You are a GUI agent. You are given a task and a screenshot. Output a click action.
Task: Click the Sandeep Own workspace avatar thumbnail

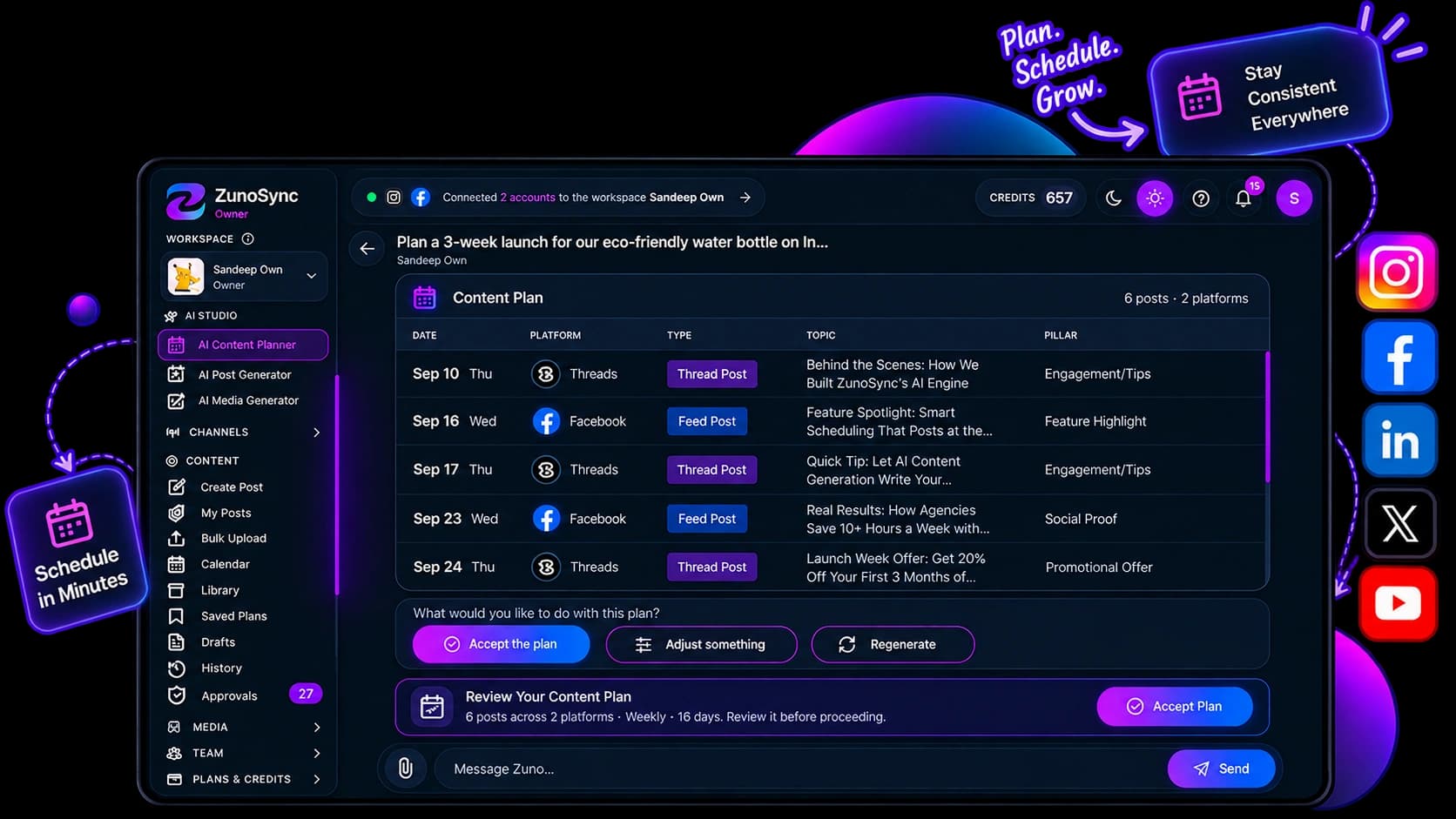(x=185, y=277)
